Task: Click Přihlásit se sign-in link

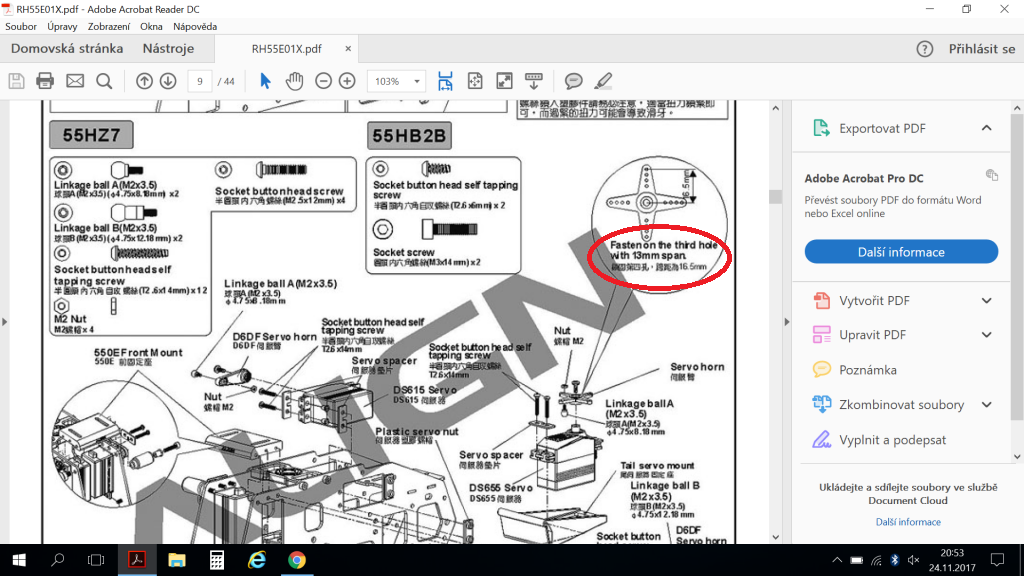Action: click(x=980, y=49)
